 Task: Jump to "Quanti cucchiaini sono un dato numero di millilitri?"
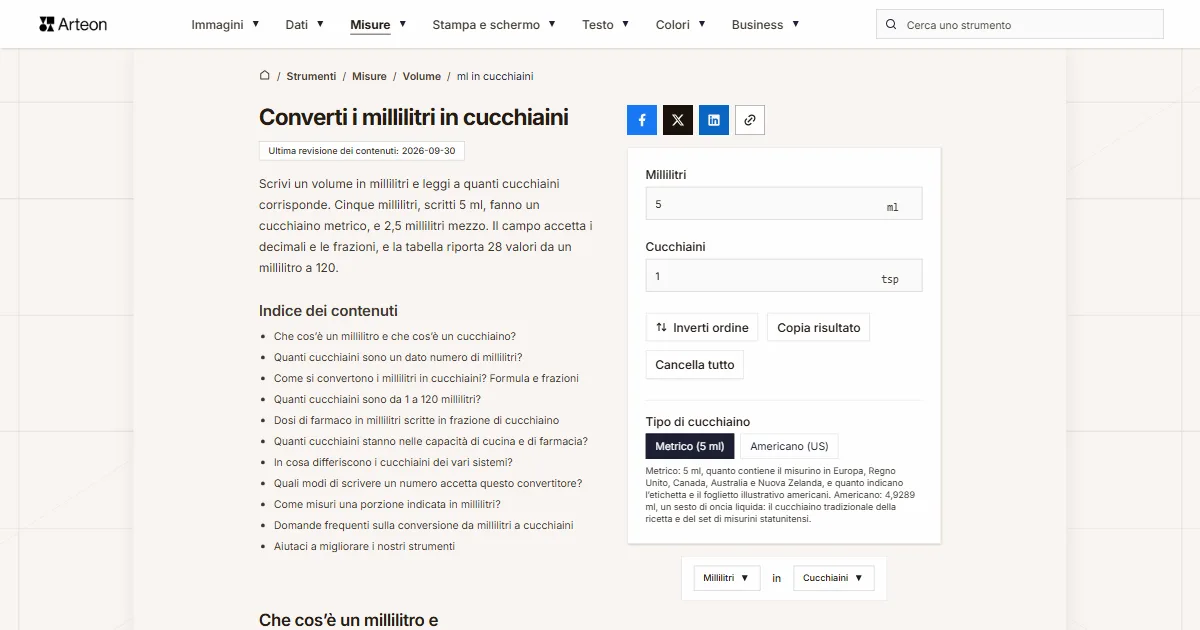coord(398,357)
